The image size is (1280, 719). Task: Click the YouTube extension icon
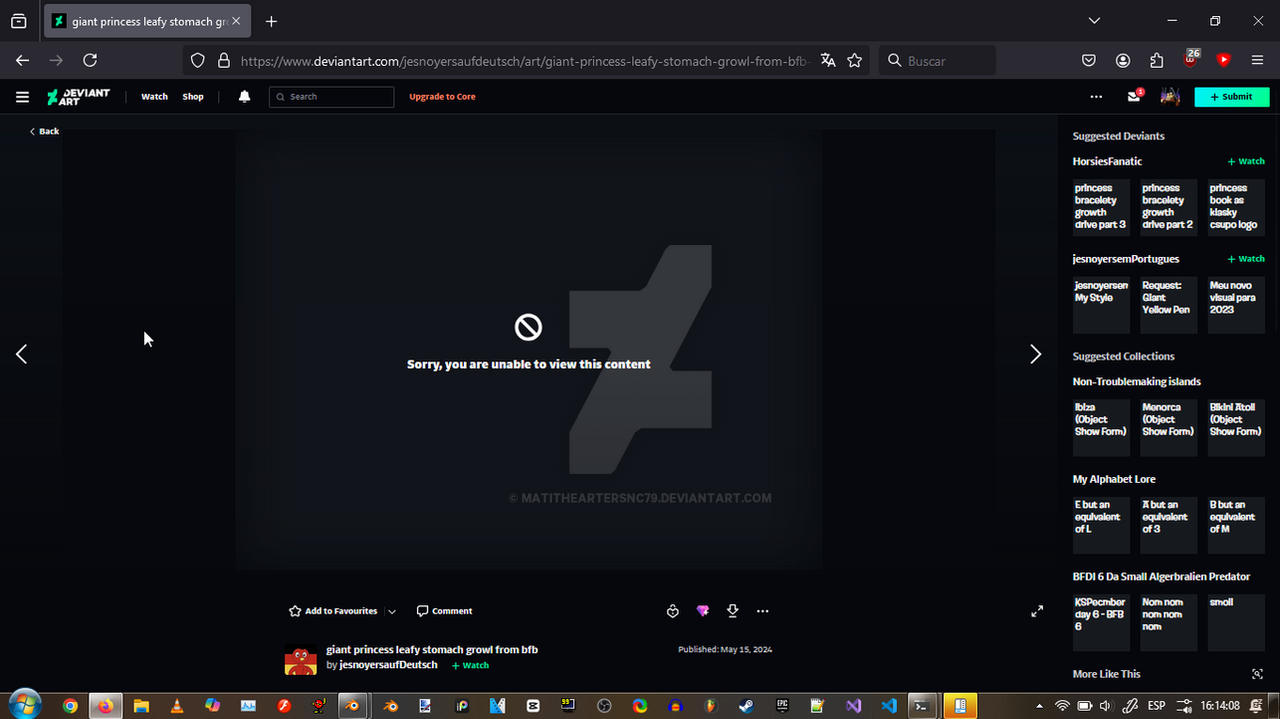click(x=1223, y=60)
